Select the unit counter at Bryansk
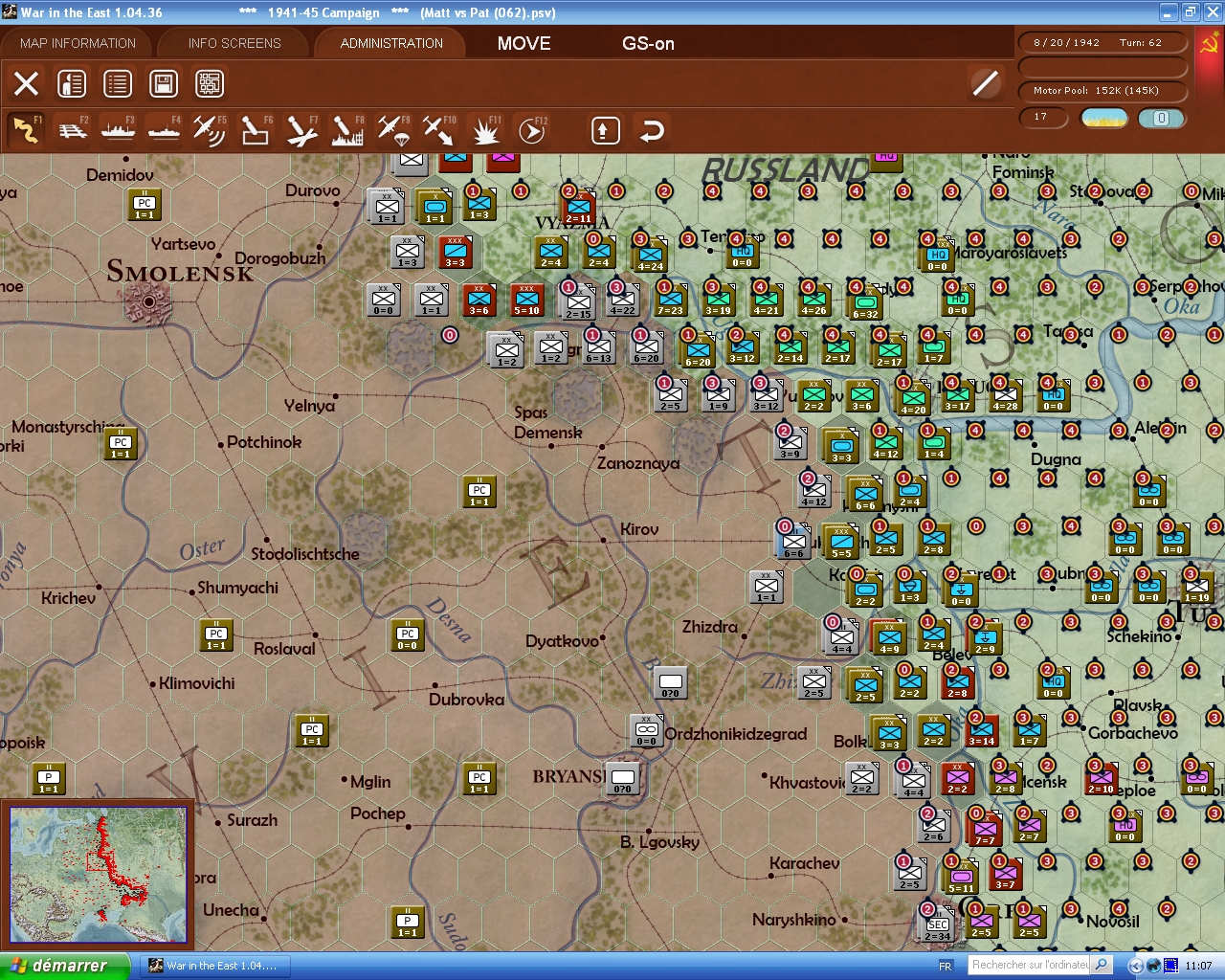This screenshot has width=1225, height=980. tap(623, 779)
